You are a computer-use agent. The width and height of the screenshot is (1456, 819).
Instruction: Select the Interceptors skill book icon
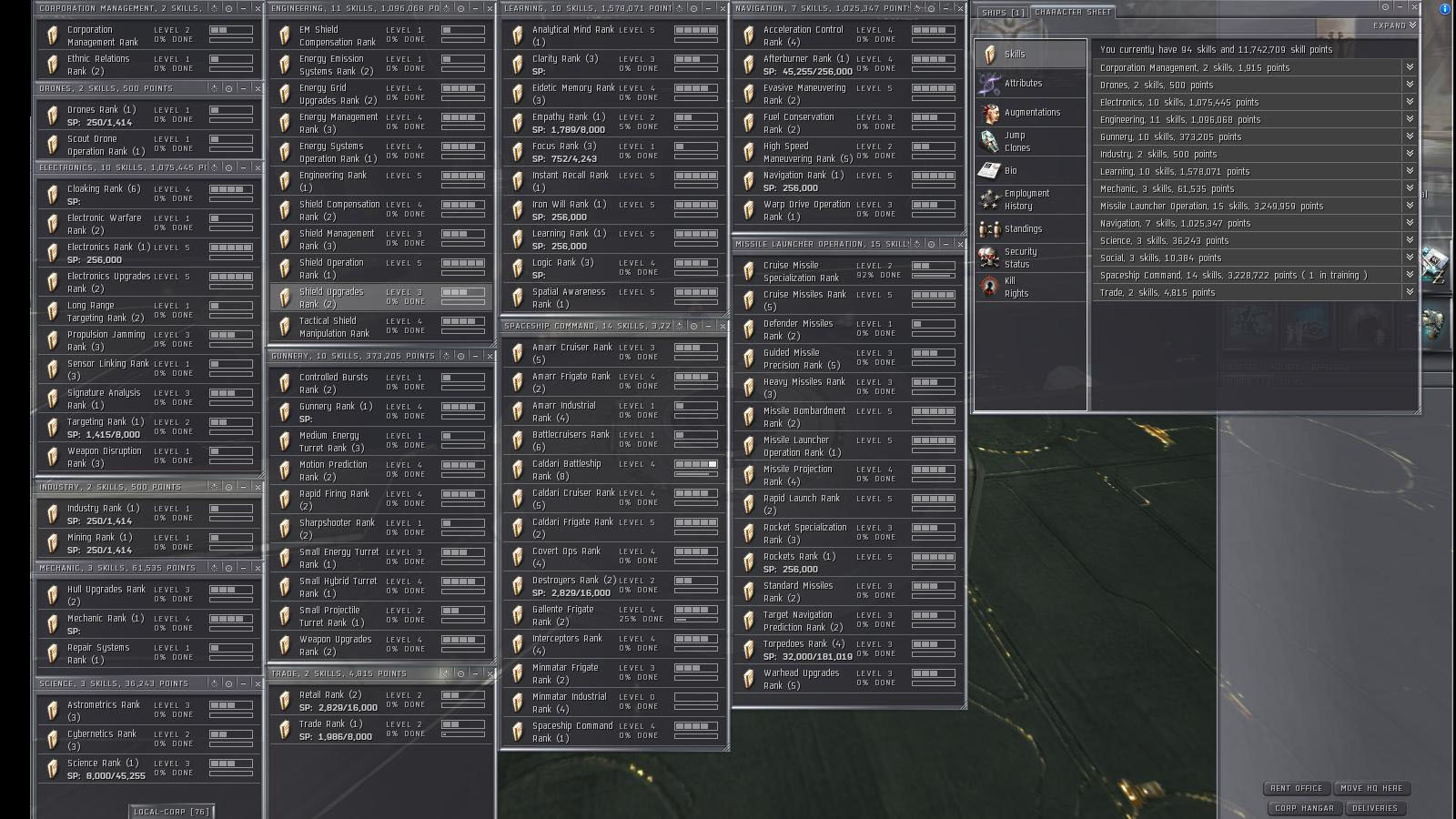(x=517, y=644)
